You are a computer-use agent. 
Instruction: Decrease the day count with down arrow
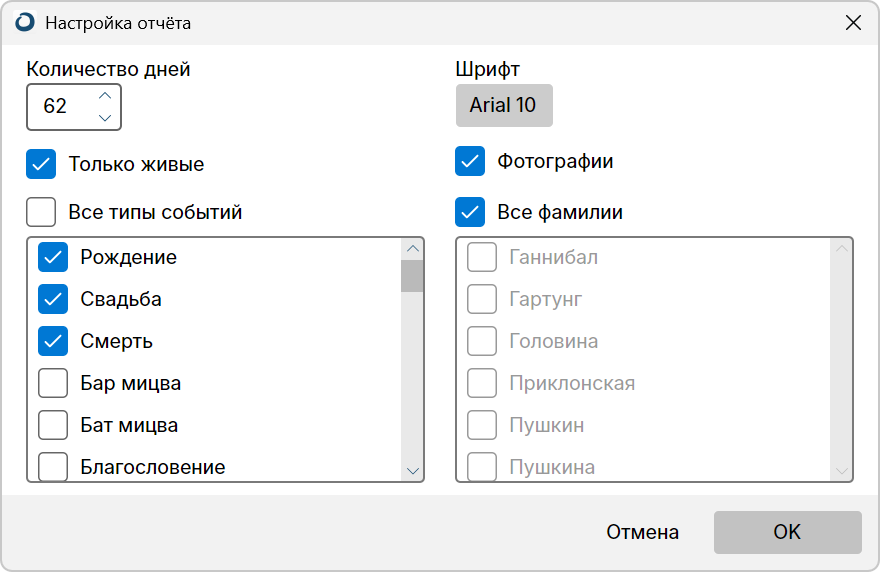(105, 118)
